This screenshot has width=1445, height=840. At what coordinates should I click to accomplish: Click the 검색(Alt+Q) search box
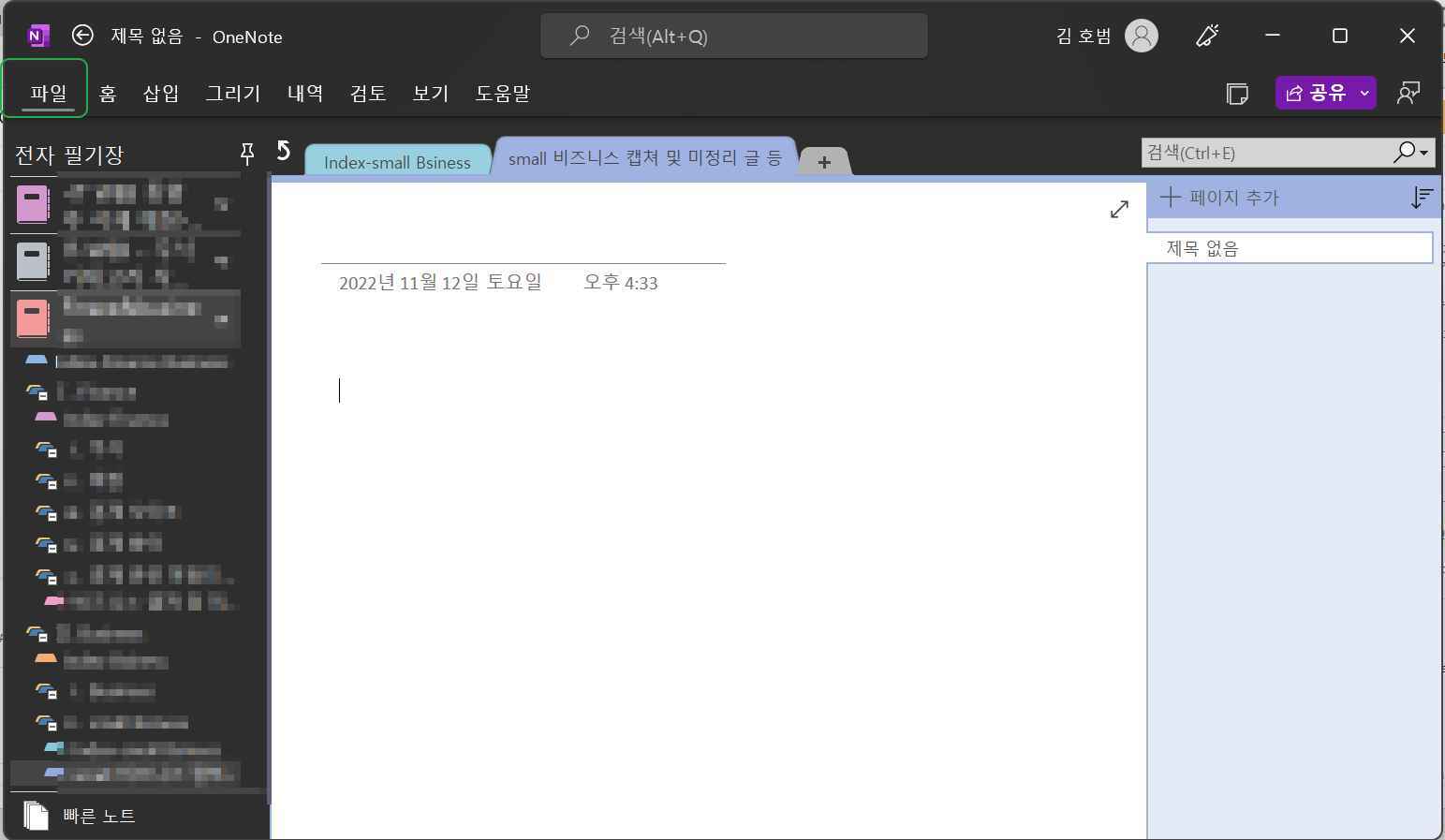[734, 36]
